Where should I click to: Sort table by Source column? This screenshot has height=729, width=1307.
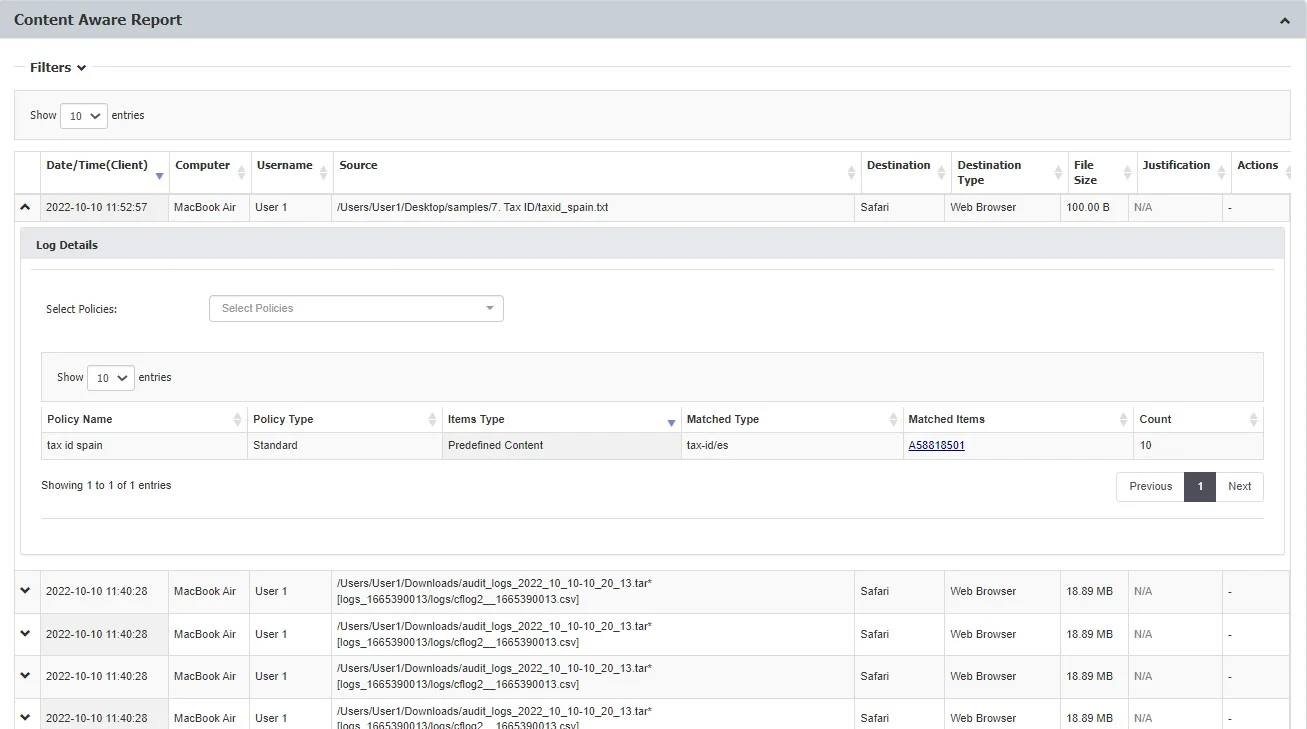[851, 172]
